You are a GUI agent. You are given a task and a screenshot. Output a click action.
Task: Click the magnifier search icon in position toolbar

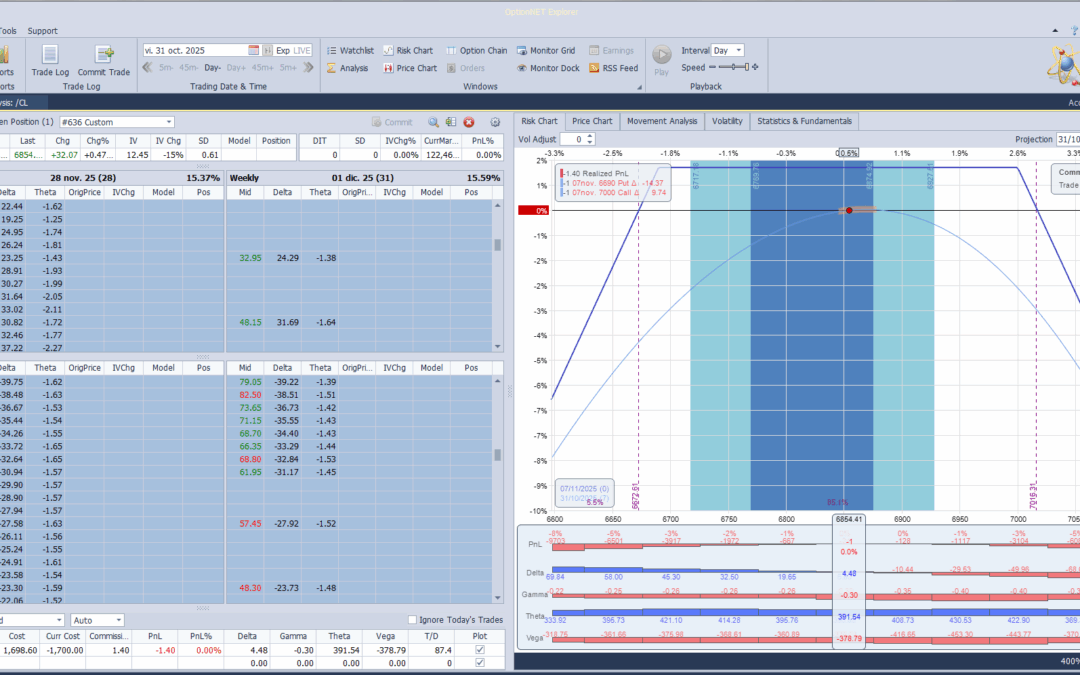(433, 122)
